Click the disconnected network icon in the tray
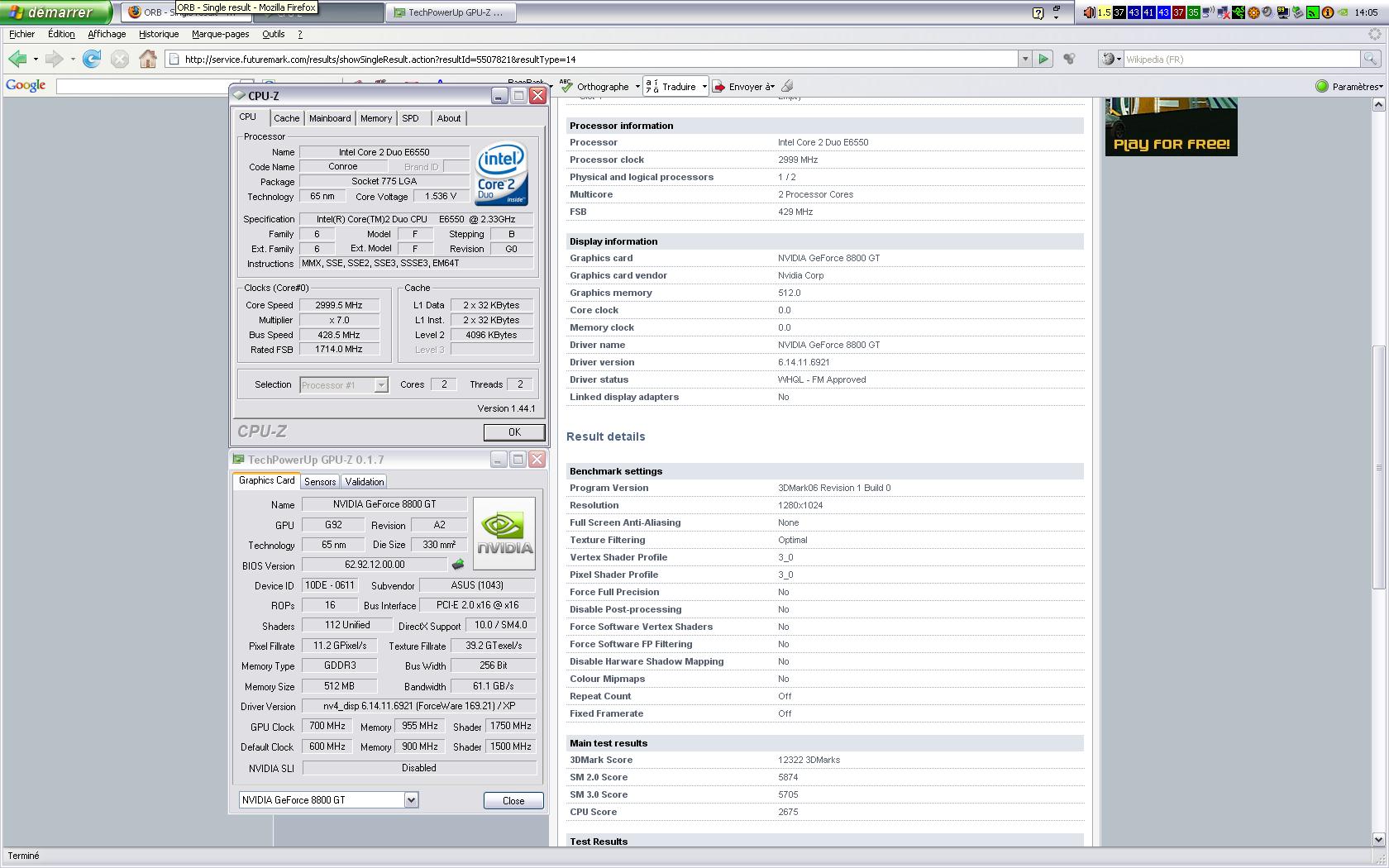Screen dimensions: 1389x868 pyautogui.click(x=1223, y=12)
